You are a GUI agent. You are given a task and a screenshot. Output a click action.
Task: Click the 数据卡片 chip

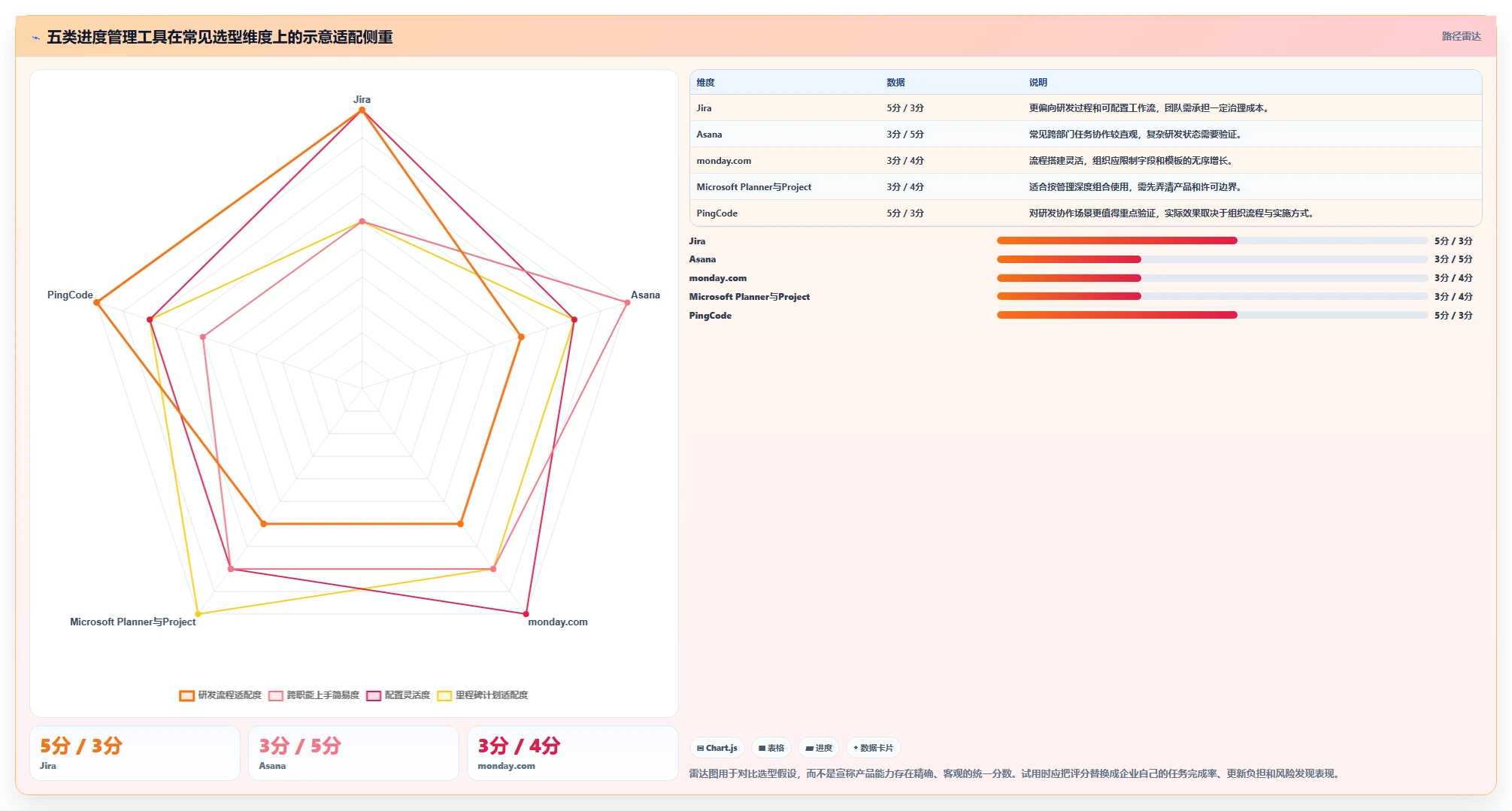tap(873, 748)
